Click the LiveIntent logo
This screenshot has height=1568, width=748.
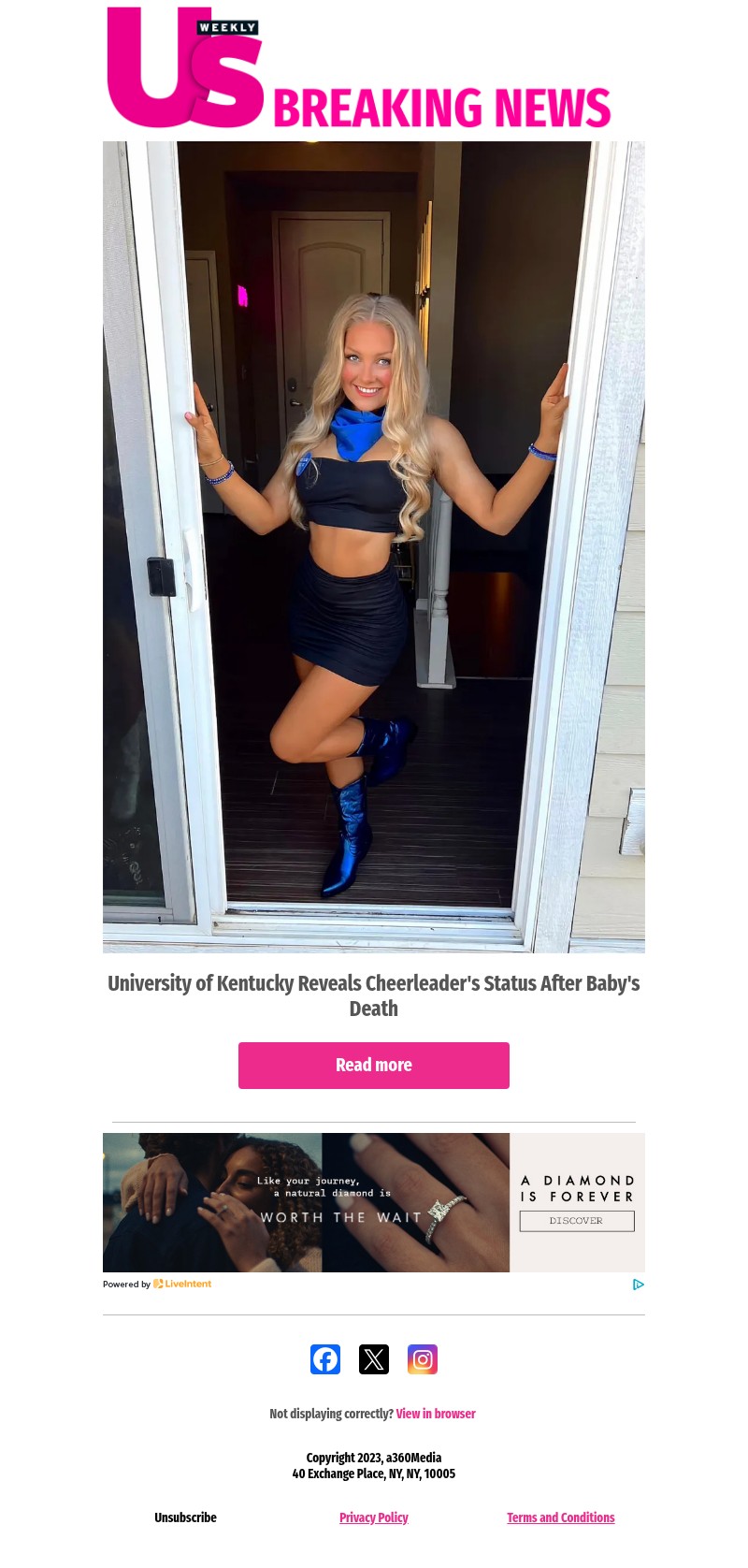182,1285
